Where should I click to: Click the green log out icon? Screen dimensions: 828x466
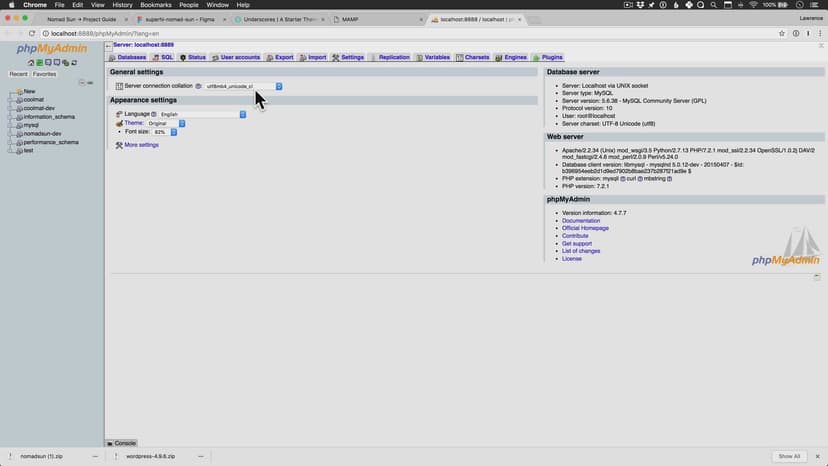39,62
